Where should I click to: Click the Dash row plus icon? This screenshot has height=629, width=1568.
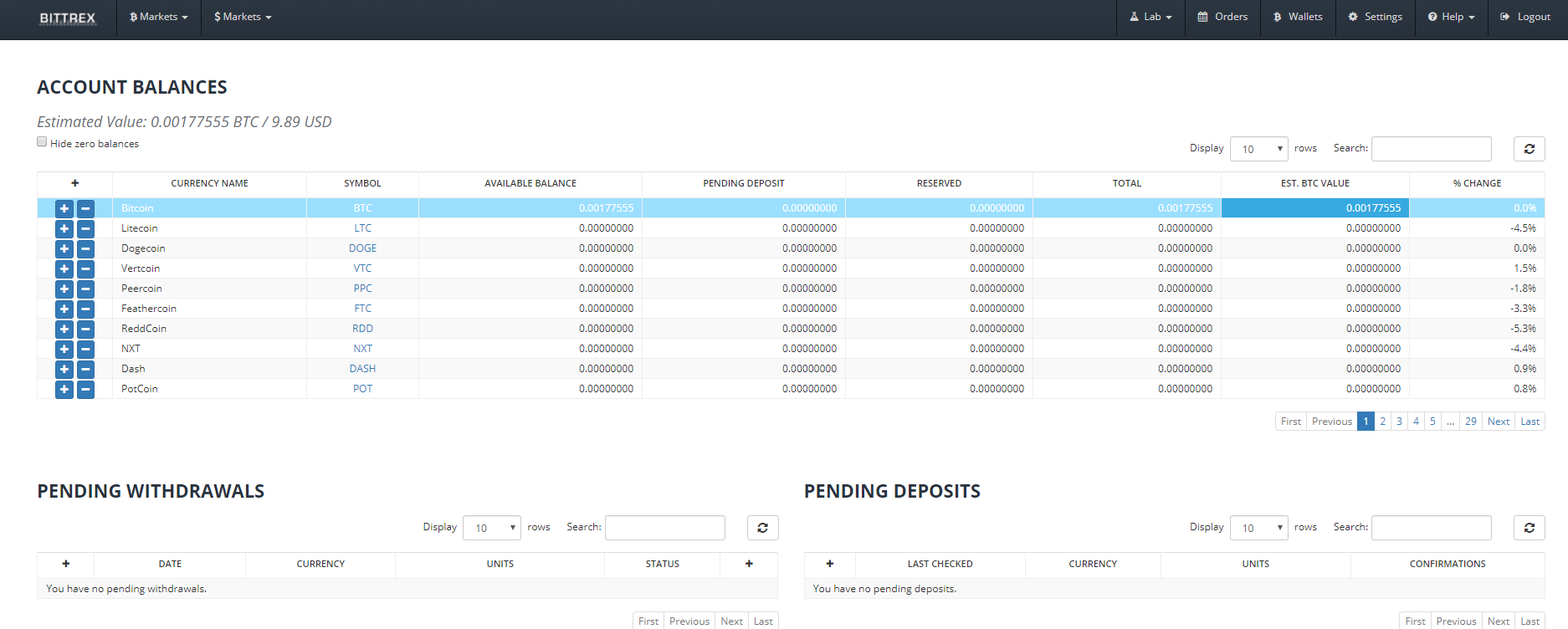point(64,369)
